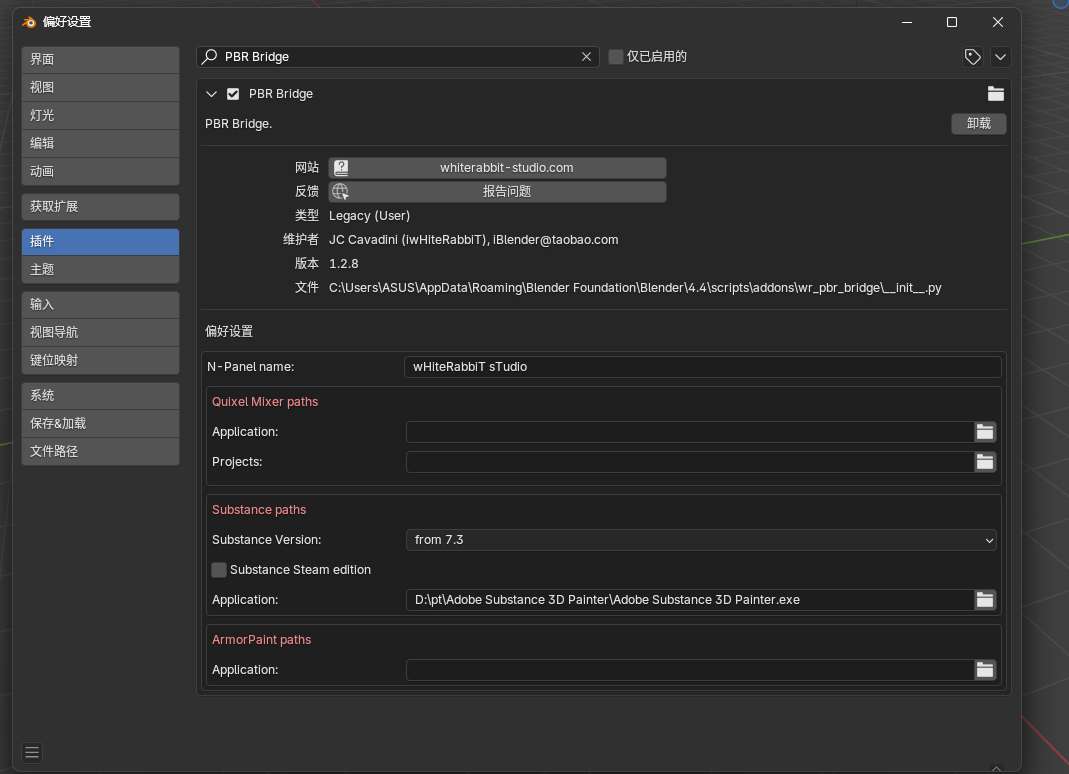Open the 保存&加载 tab
The height and width of the screenshot is (774, 1069).
pos(100,423)
